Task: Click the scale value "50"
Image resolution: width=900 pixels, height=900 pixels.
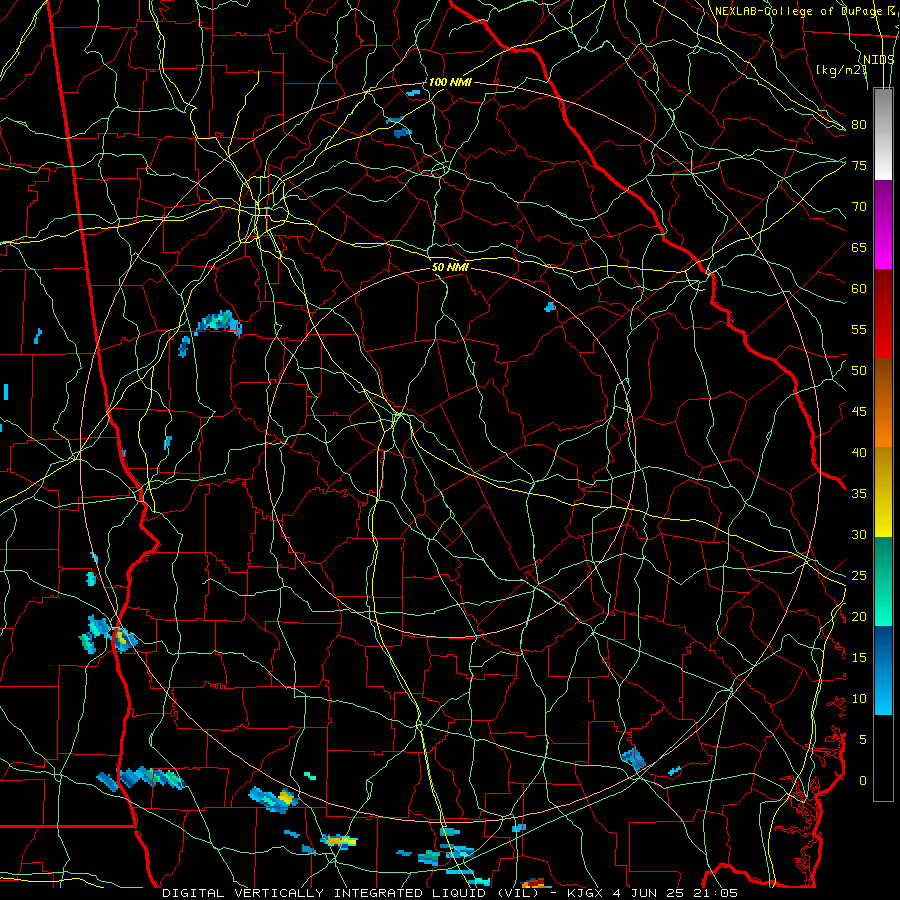Action: [x=859, y=370]
